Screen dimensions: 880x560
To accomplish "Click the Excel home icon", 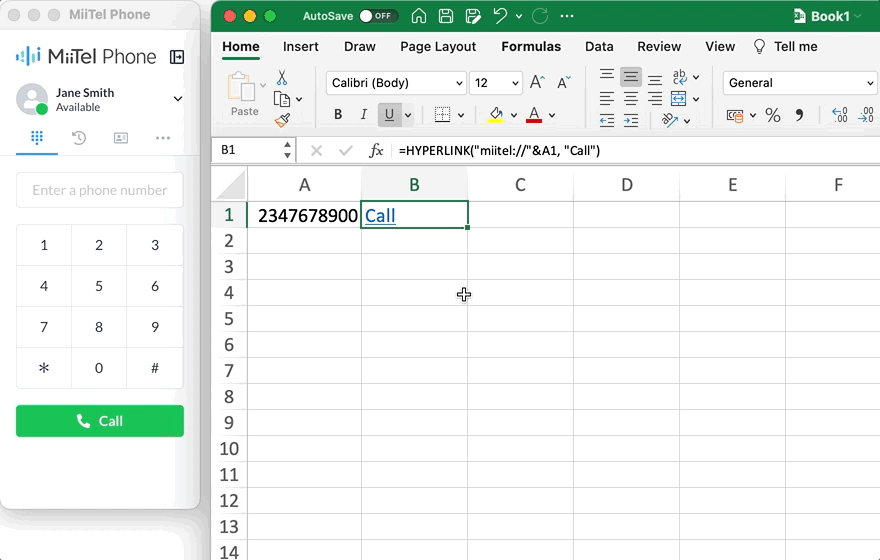I will [x=419, y=16].
